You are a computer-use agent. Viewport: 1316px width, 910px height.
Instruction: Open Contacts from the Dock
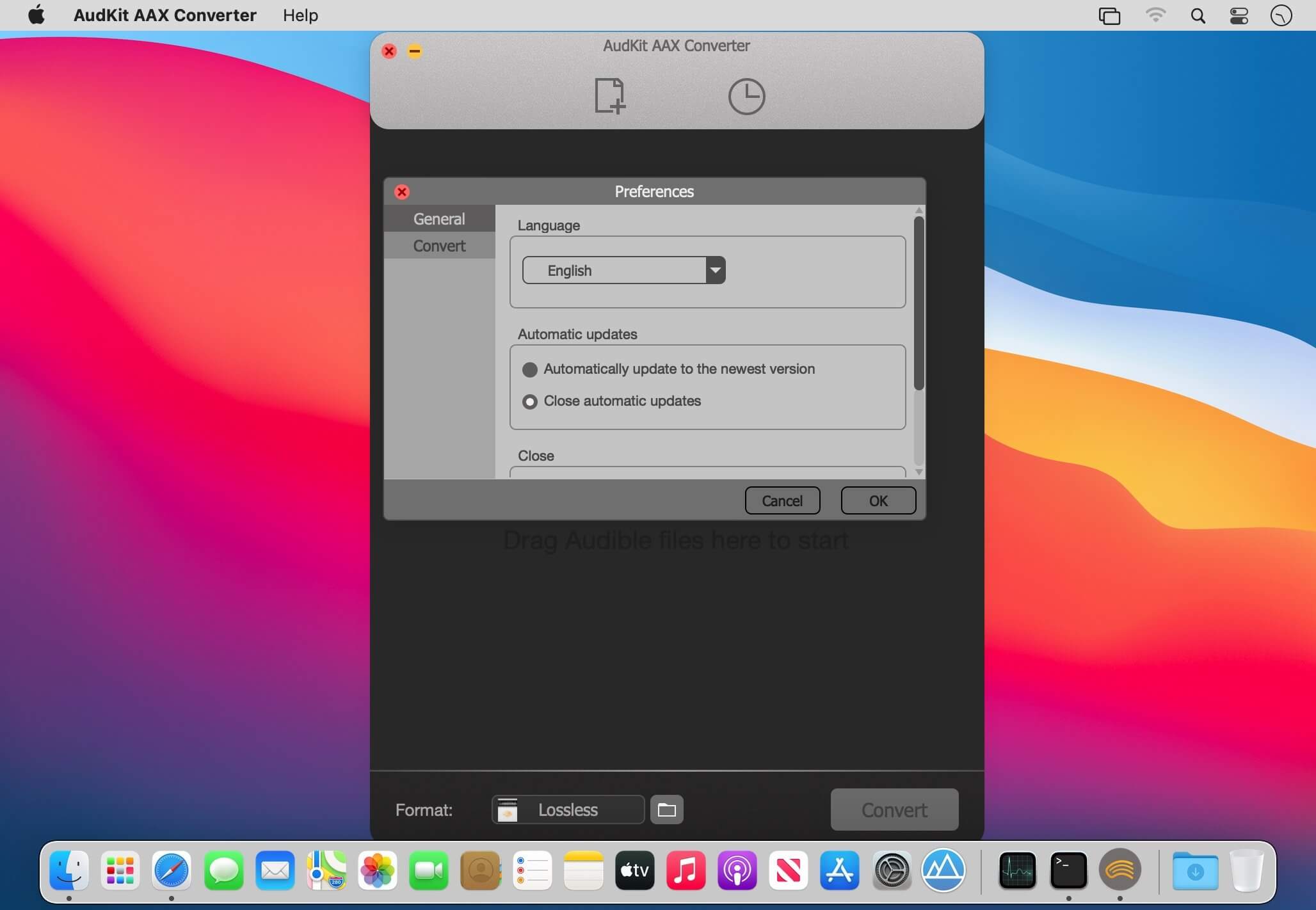pos(480,870)
